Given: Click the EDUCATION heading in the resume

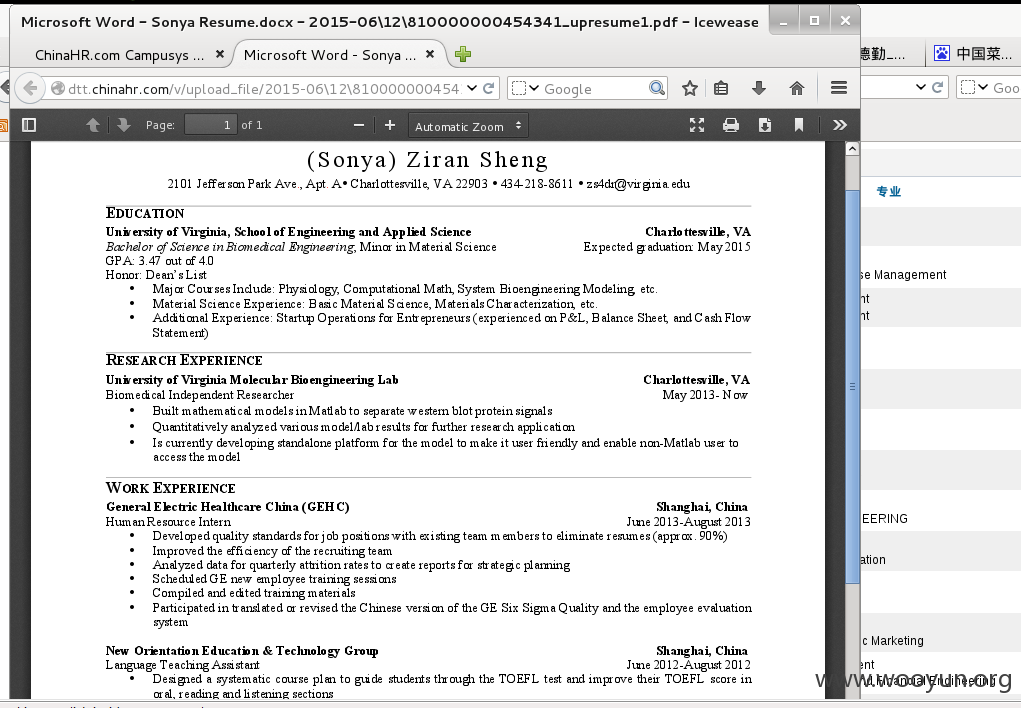Looking at the screenshot, I should pyautogui.click(x=145, y=213).
